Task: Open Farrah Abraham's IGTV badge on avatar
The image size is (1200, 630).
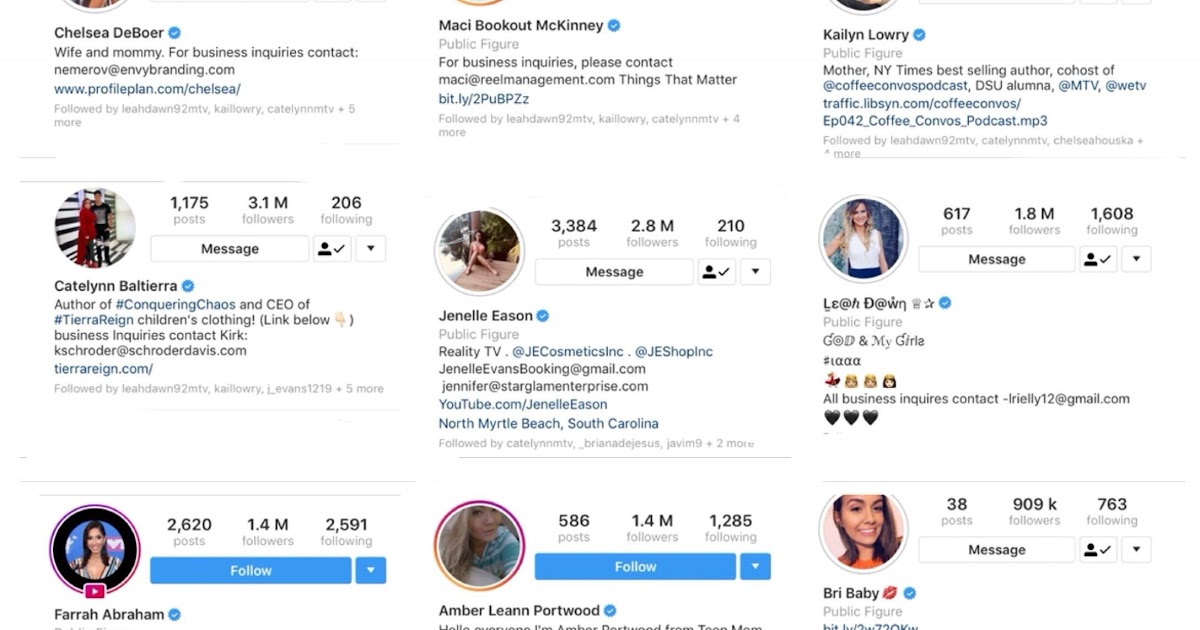Action: 96,591
